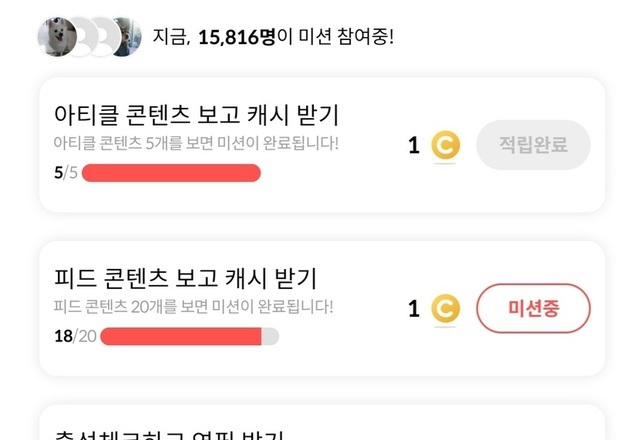640x440 pixels.
Task: Open the 피드 콘텐츠 보고 캐시 받기 mission title
Action: click(185, 276)
